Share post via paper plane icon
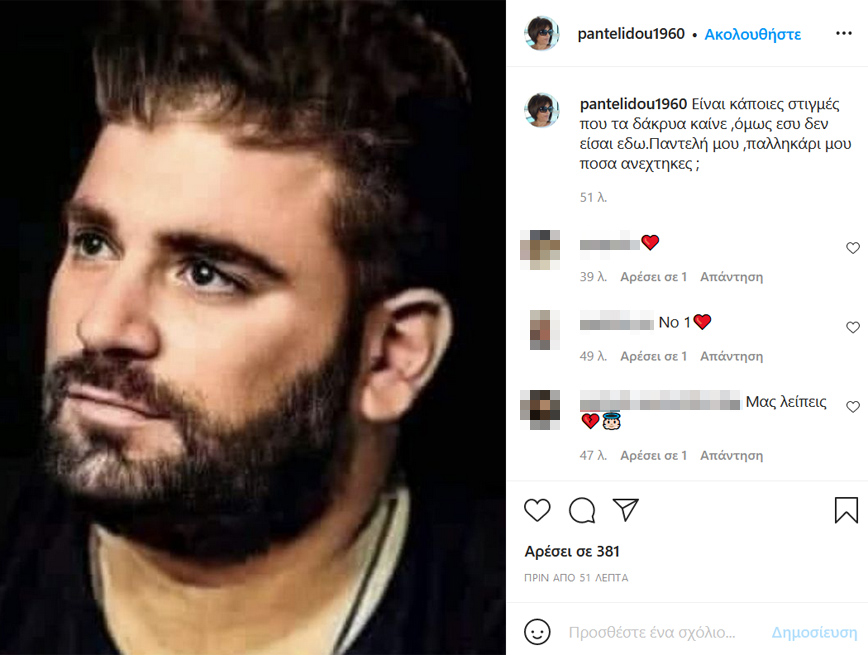The height and width of the screenshot is (655, 868). (626, 509)
